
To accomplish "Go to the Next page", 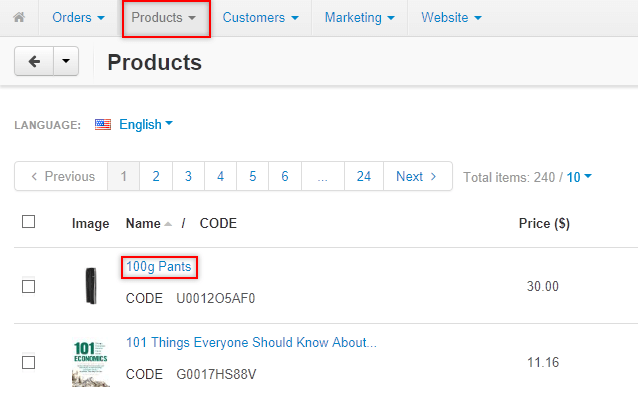I will pyautogui.click(x=417, y=177).
